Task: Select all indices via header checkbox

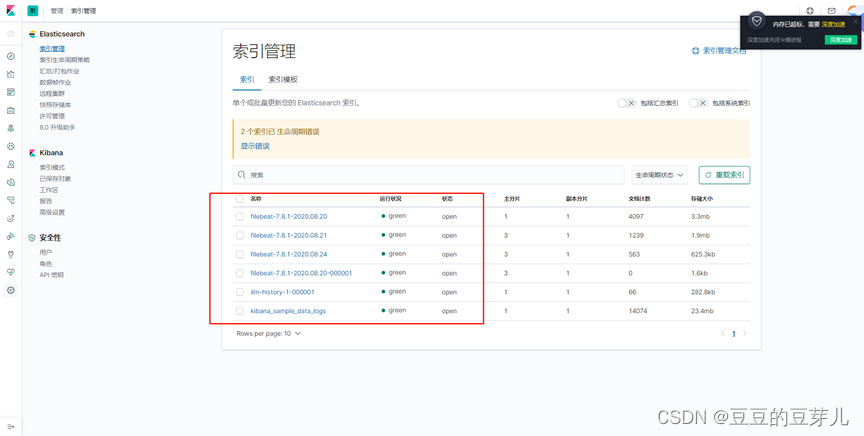Action: 240,198
